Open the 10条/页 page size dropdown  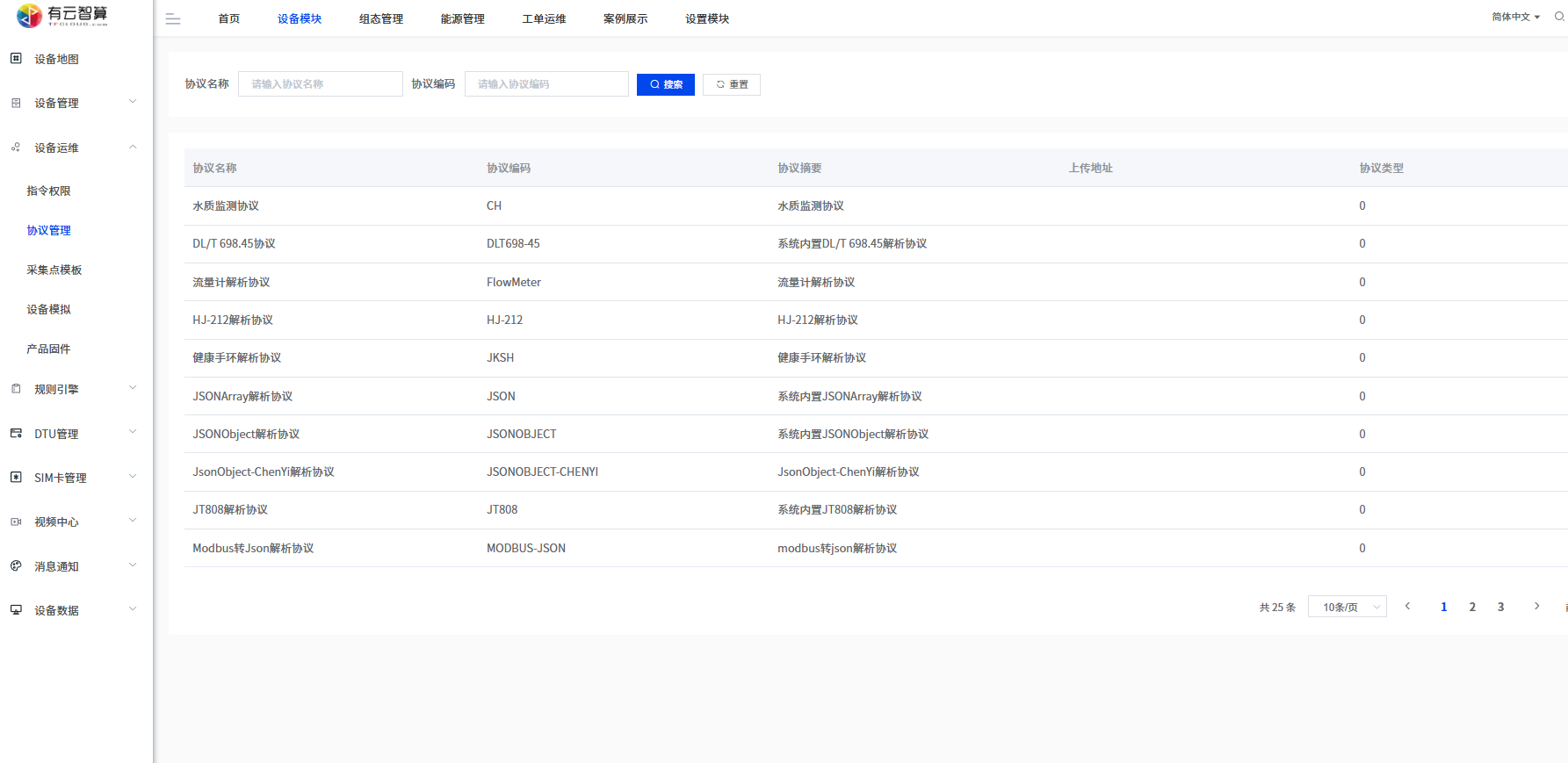pos(1347,607)
